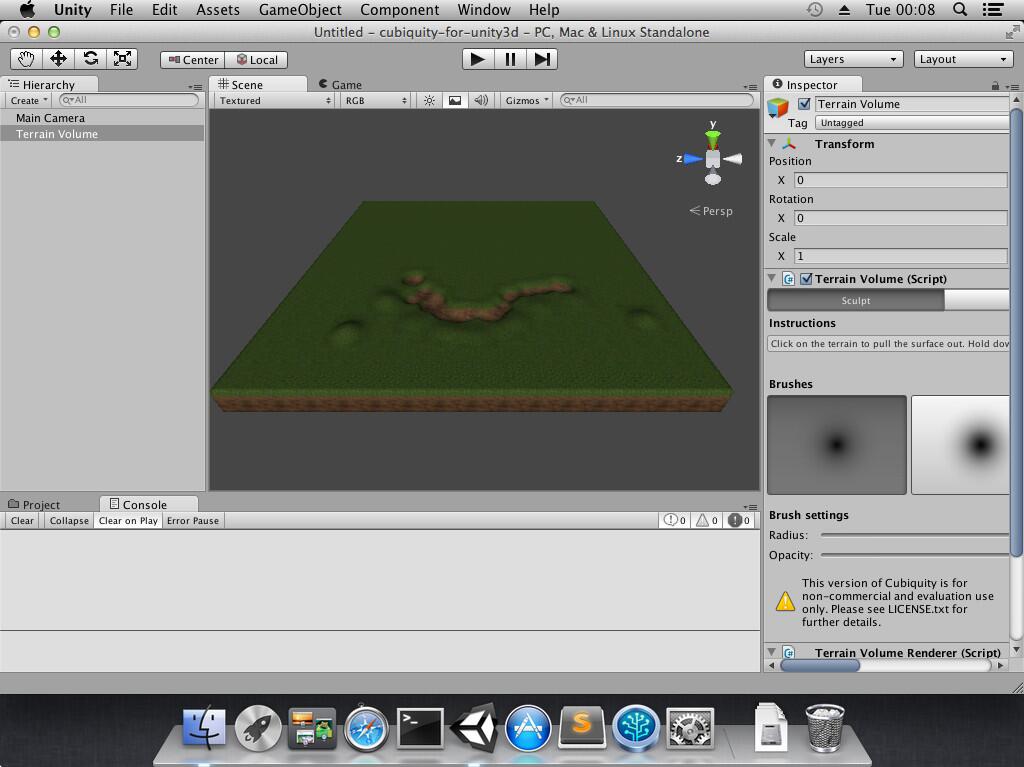This screenshot has width=1024, height=767.
Task: Open the Layers dropdown
Action: 853,59
